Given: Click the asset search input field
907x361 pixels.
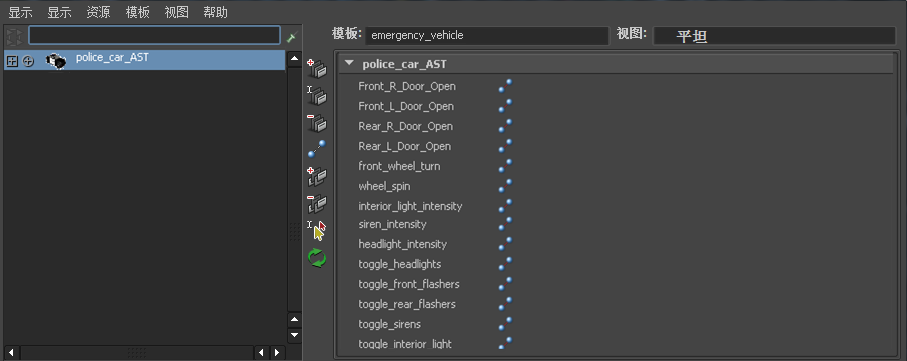Looking at the screenshot, I should pos(154,35).
